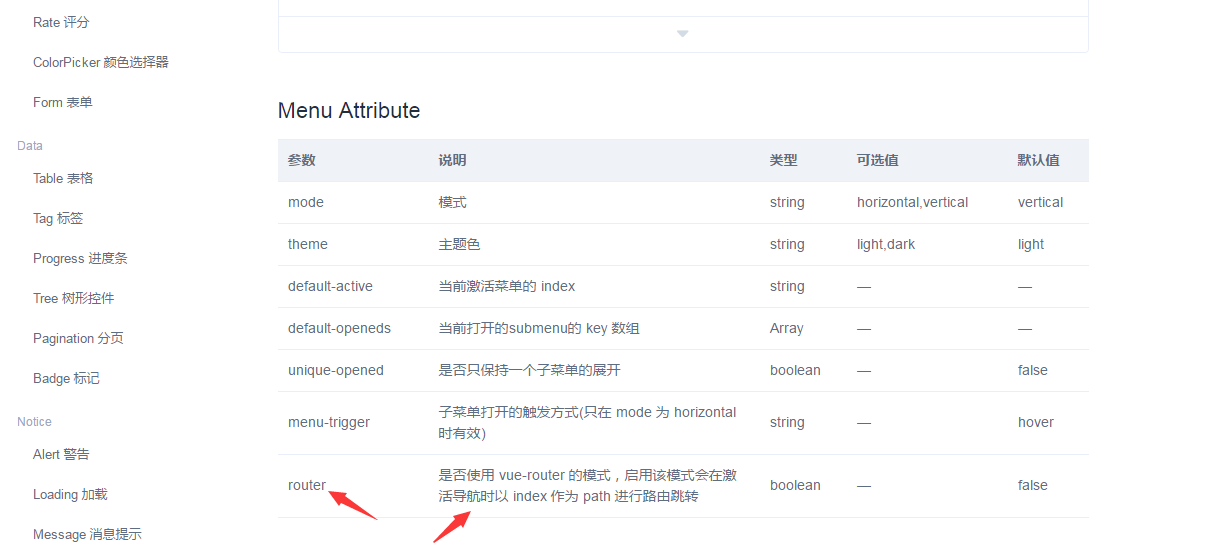Click the light,dark options cell
Viewport: 1230px width, 555px height.
point(884,244)
